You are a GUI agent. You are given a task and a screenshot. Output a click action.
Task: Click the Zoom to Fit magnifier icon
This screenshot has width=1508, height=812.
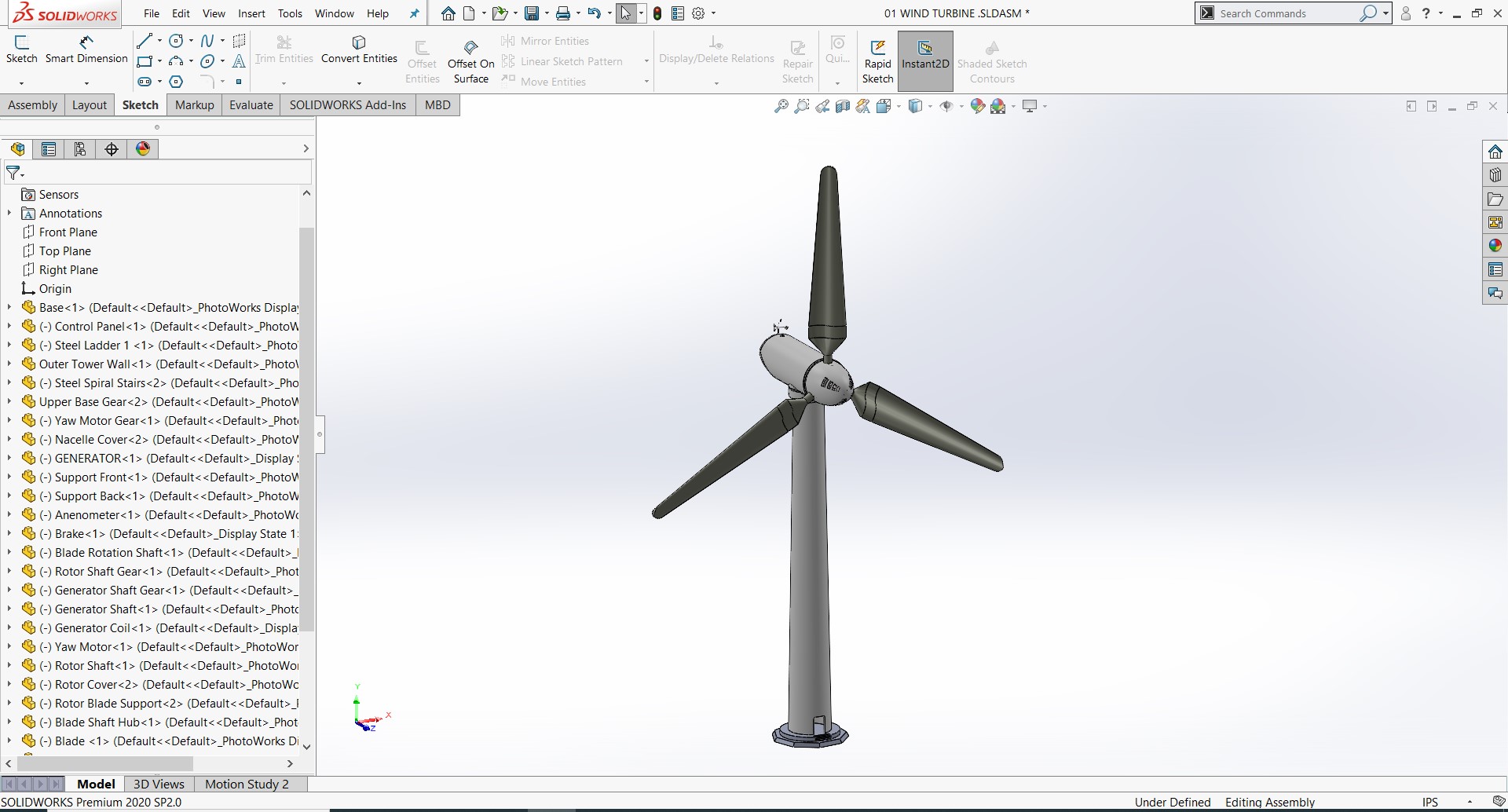tap(781, 106)
